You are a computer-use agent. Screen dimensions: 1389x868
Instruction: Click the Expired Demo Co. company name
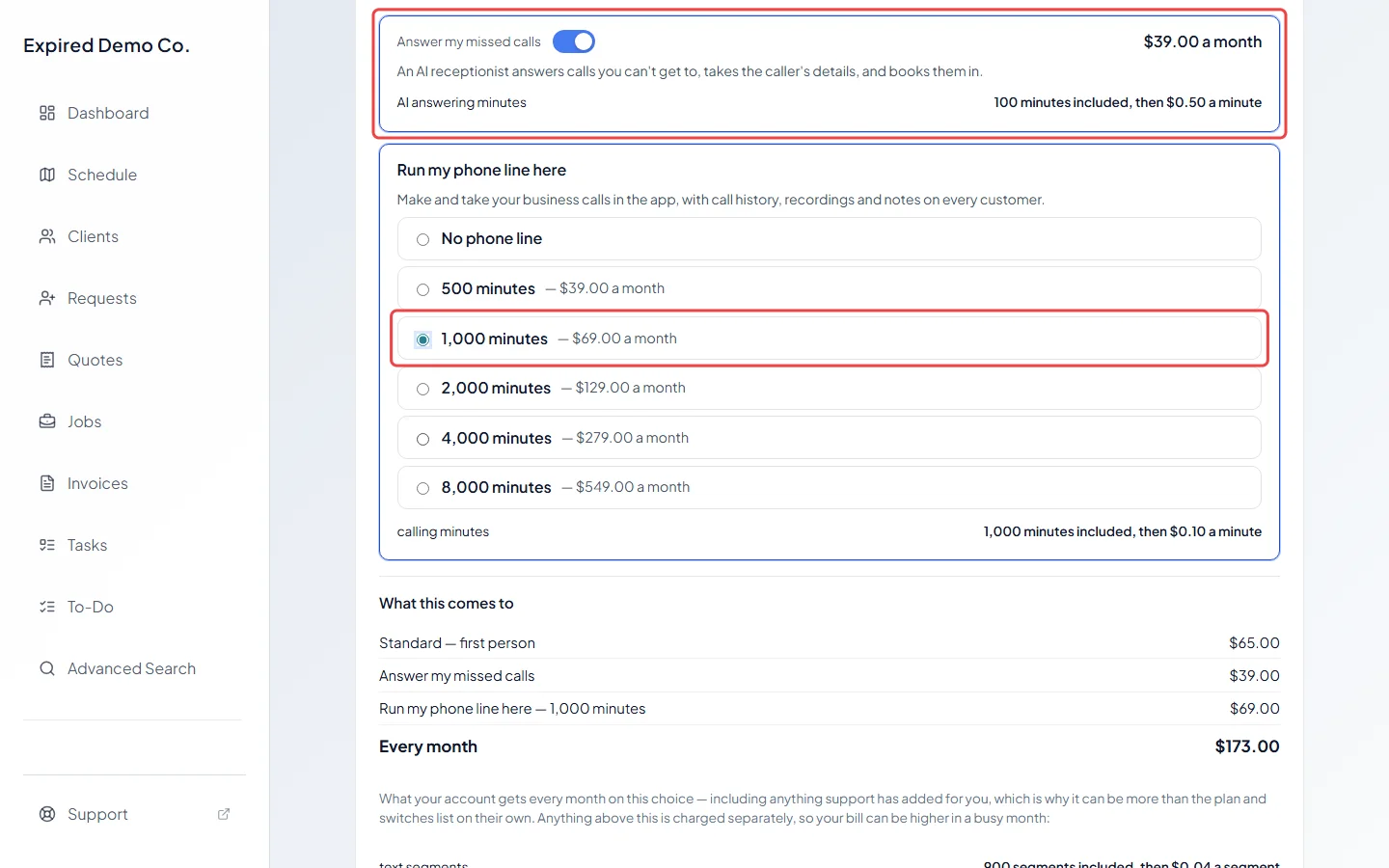click(106, 45)
